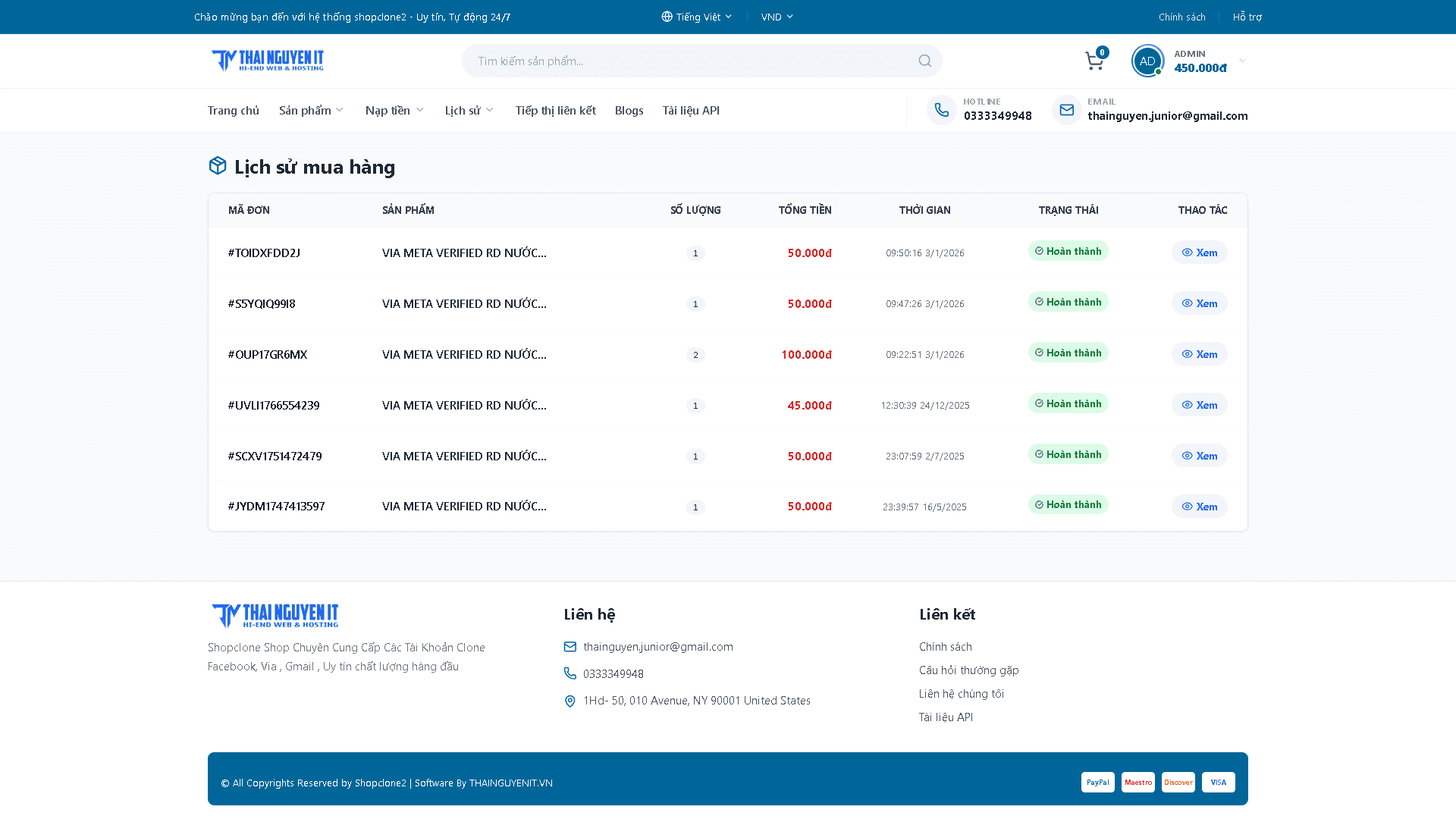Click Hoàn thành status of #OUP17GR6MX
This screenshot has height=819, width=1456.
click(1068, 353)
